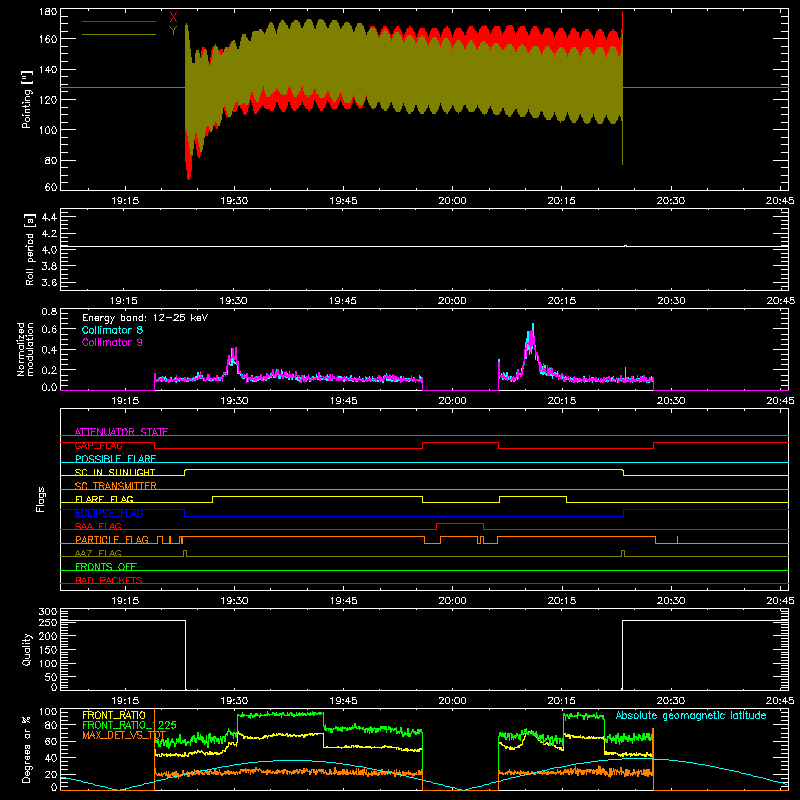Click the 'Flags' axis title

point(41,499)
